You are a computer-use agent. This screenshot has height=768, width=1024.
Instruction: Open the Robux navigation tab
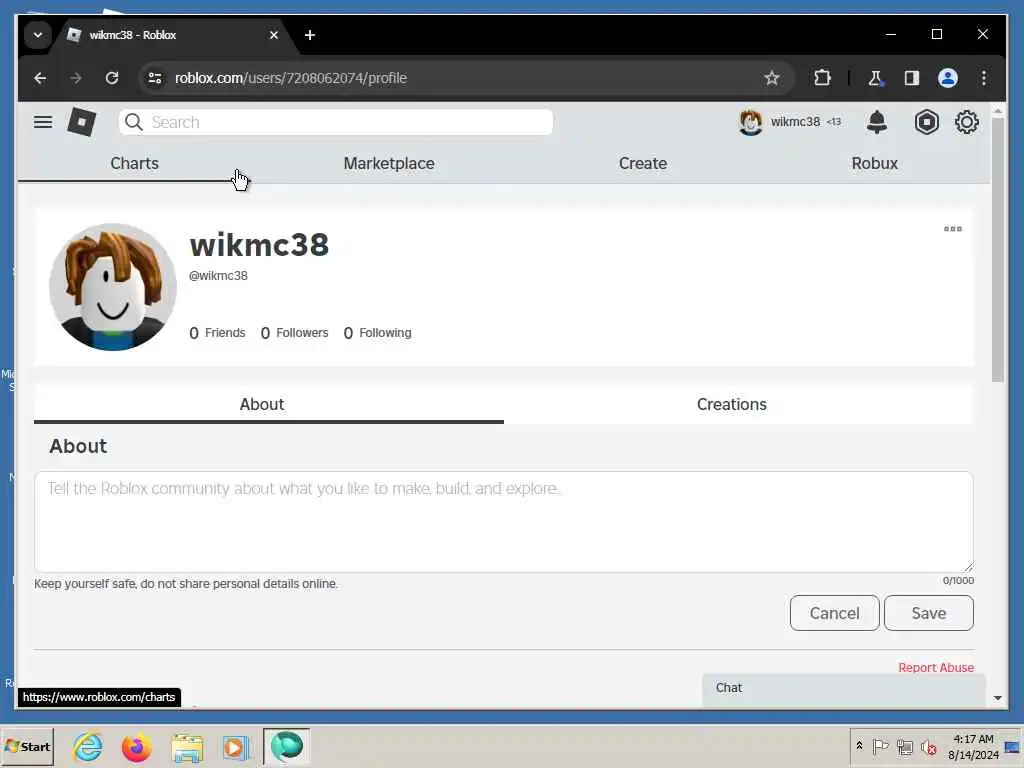point(874,163)
